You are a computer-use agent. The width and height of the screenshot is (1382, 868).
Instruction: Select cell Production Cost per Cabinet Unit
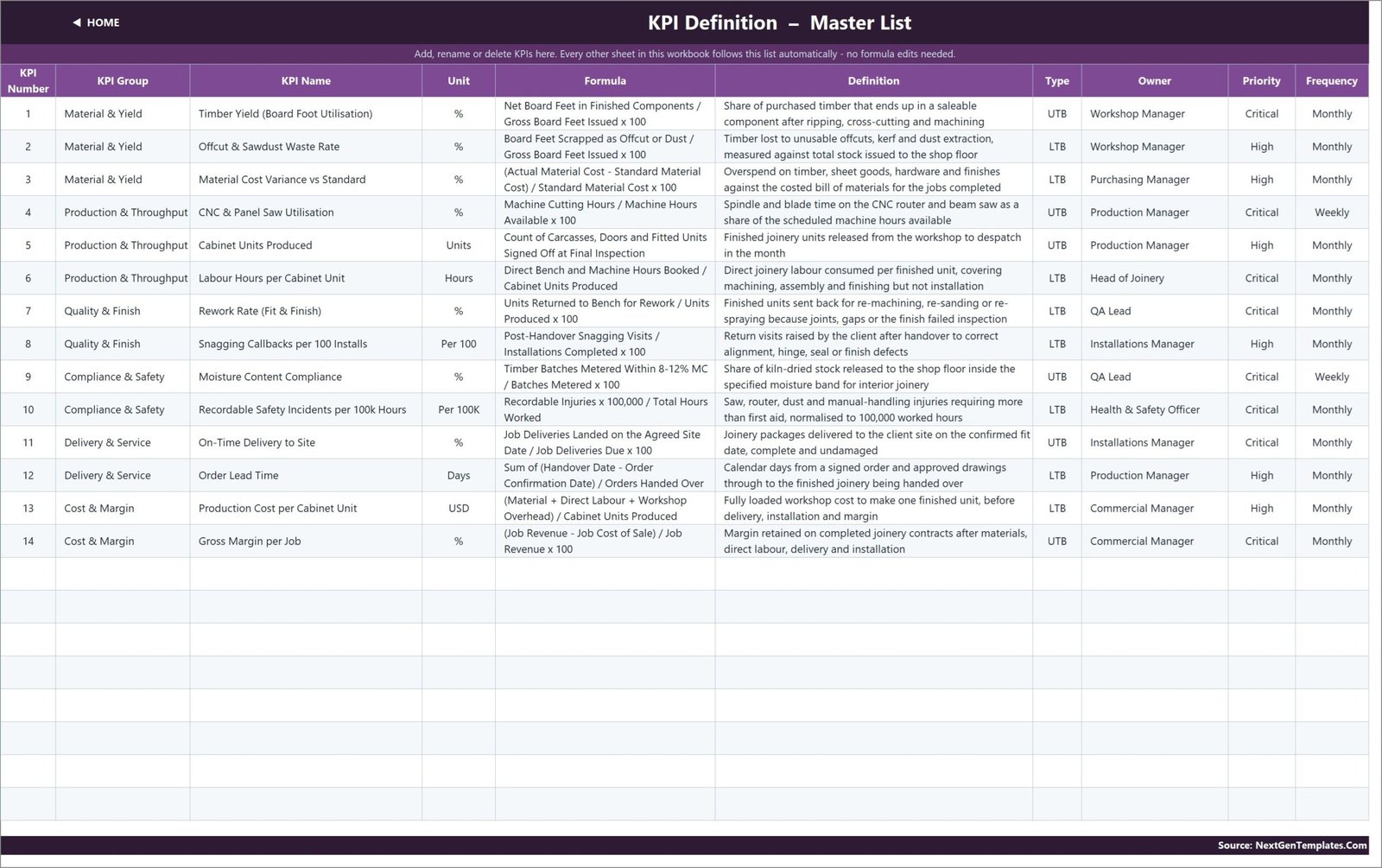coord(306,508)
